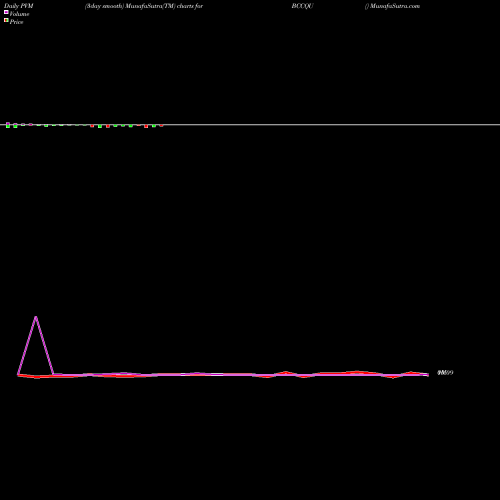This screenshot has height=500, width=500.
Task: Click the first green bar on the horizontal axis
Action: pyautogui.click(x=8, y=125)
